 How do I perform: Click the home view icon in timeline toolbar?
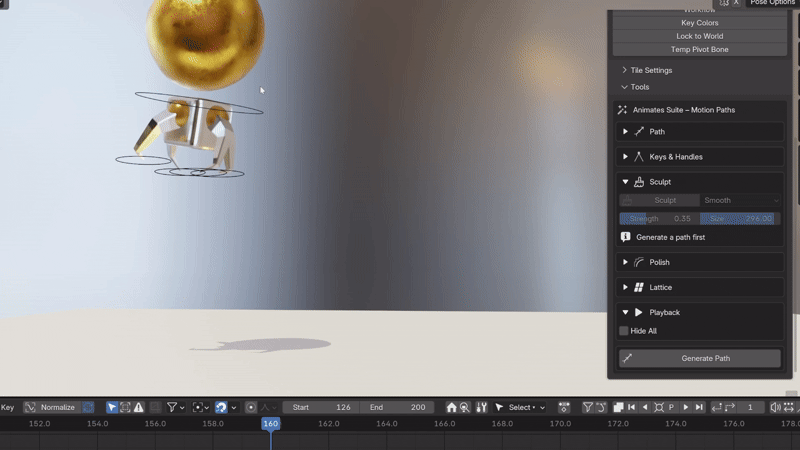(452, 407)
